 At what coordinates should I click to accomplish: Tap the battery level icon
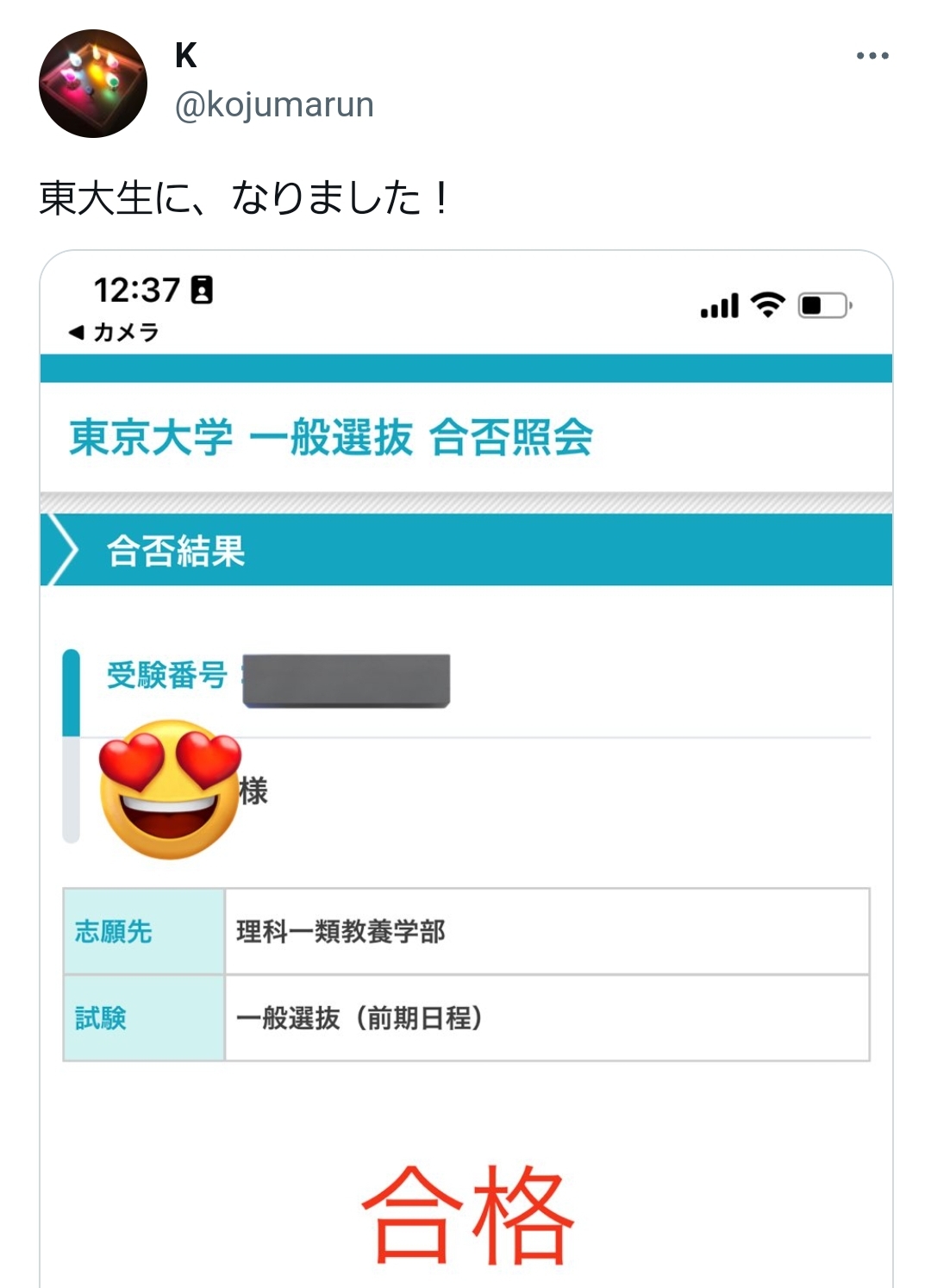coord(823,305)
